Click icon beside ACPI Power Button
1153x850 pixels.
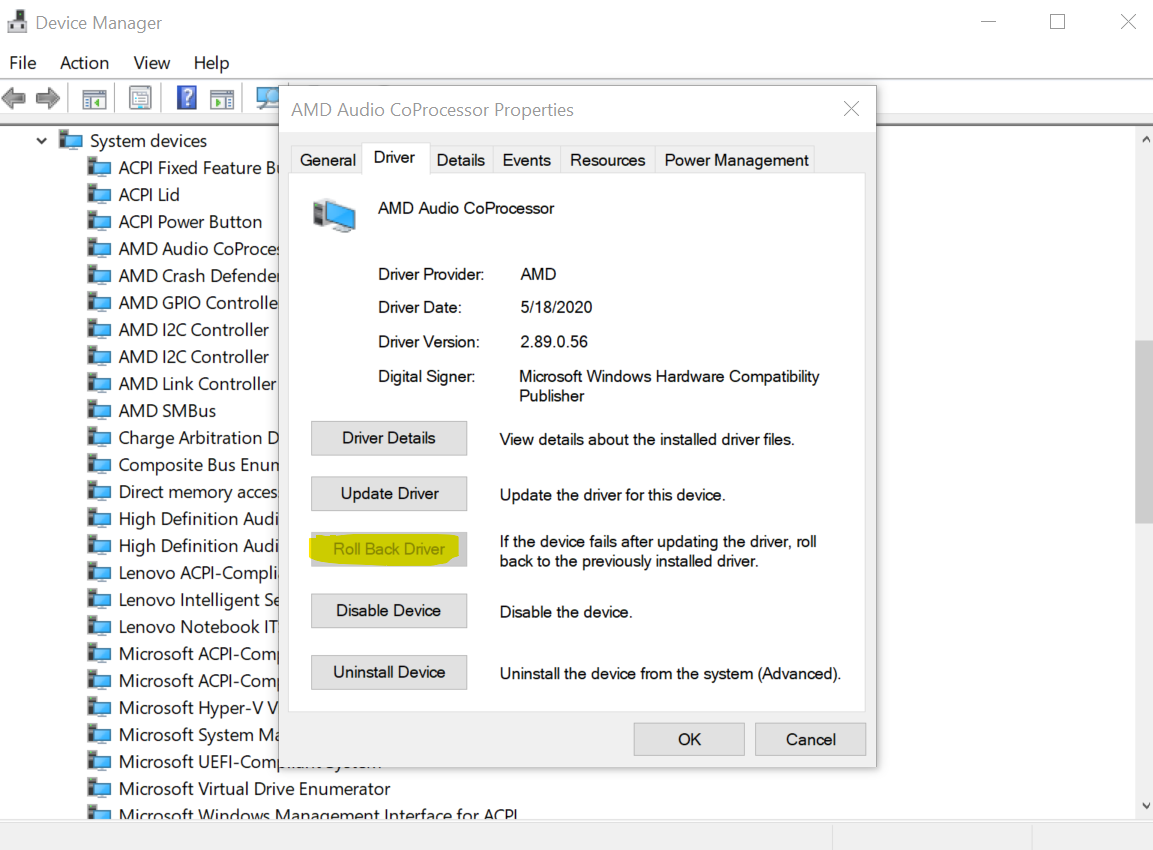click(100, 221)
